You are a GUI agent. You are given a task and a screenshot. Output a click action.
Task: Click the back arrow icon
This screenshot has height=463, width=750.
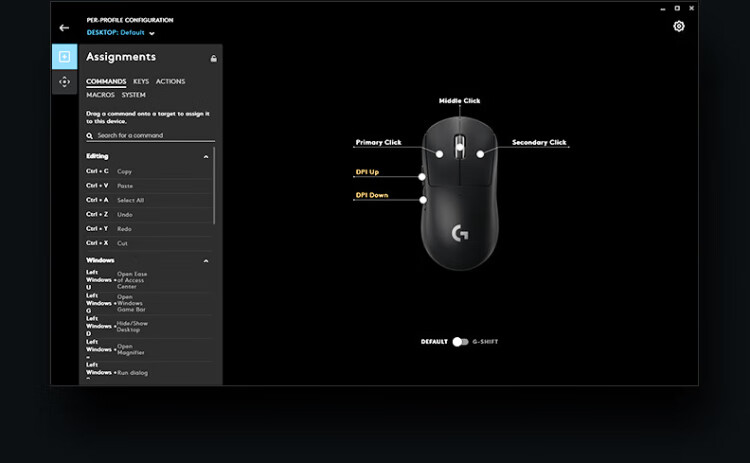point(64,28)
